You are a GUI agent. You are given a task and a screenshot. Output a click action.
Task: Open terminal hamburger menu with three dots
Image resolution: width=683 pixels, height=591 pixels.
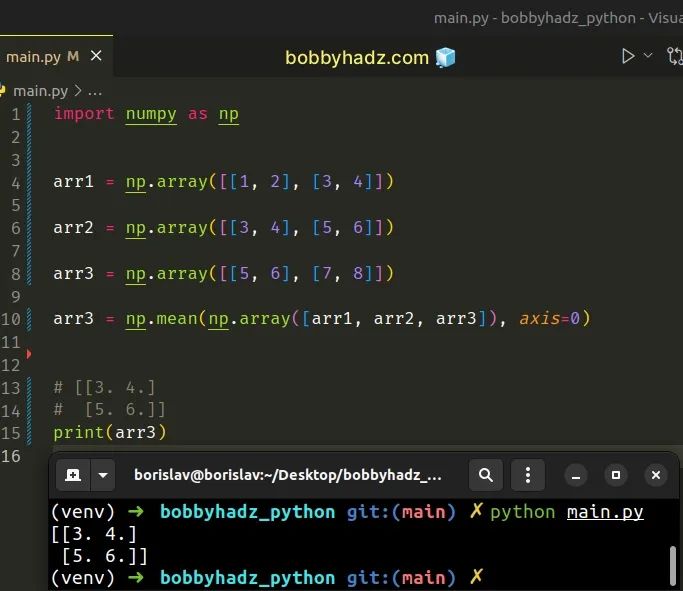tap(527, 475)
